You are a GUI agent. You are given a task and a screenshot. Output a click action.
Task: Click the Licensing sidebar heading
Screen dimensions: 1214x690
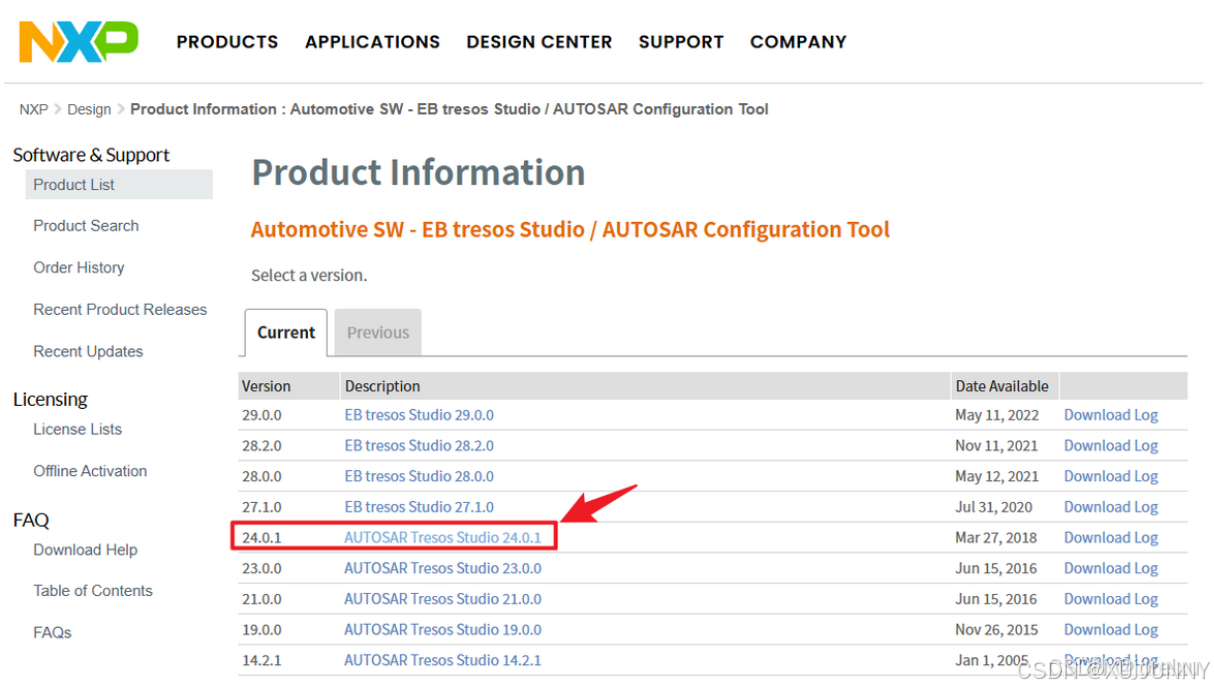click(x=50, y=400)
